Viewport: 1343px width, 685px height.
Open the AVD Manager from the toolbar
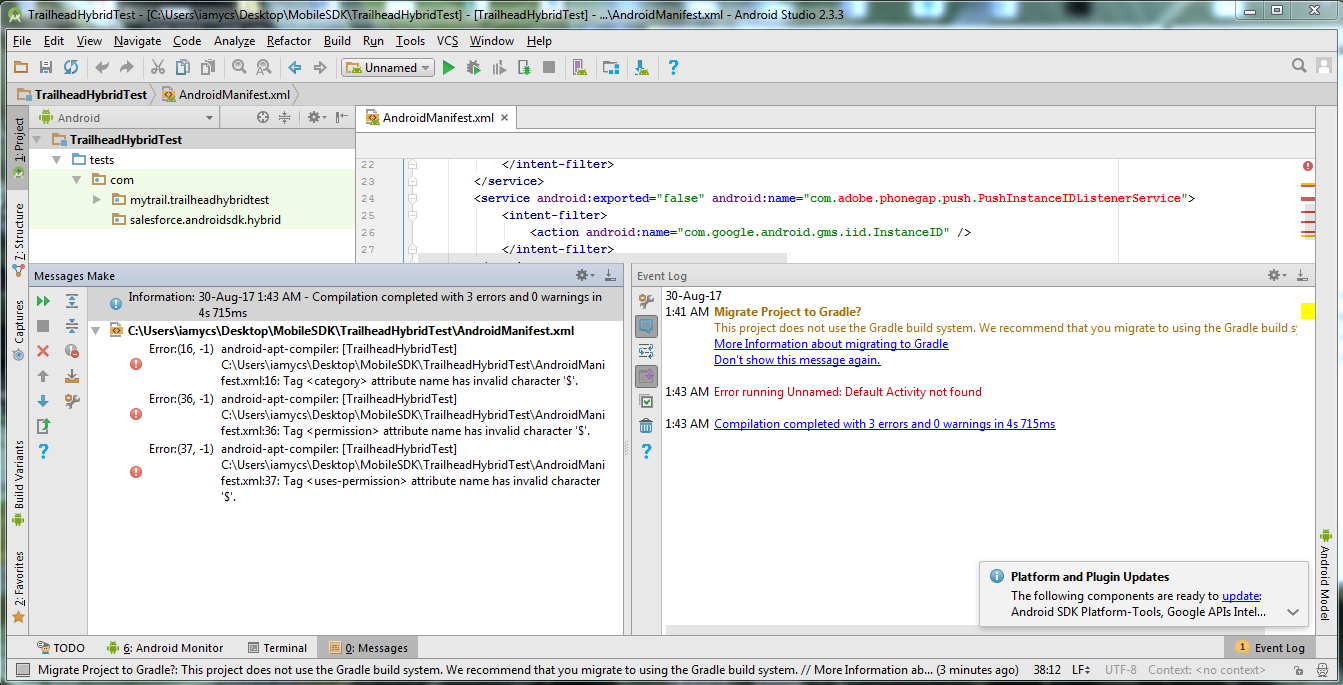click(x=580, y=68)
